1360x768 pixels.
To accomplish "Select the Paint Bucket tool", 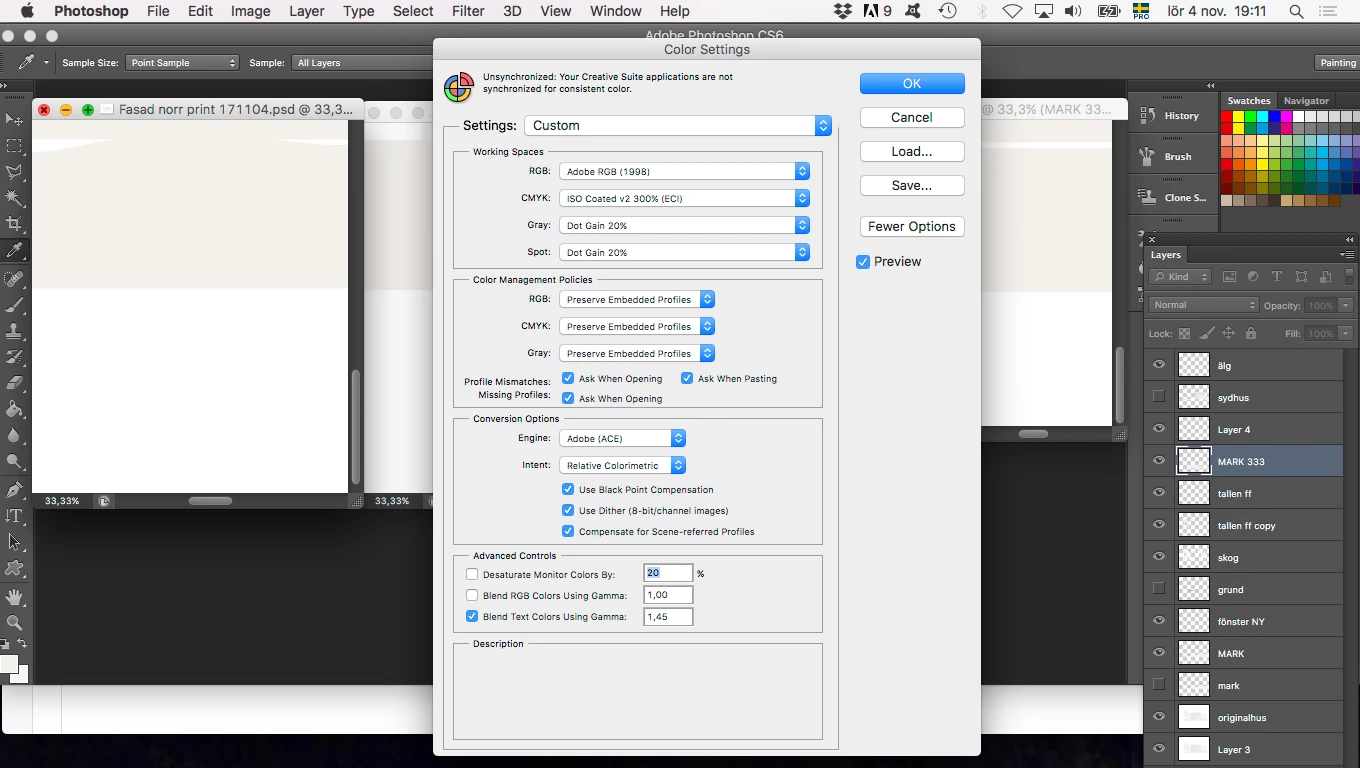I will pos(14,409).
